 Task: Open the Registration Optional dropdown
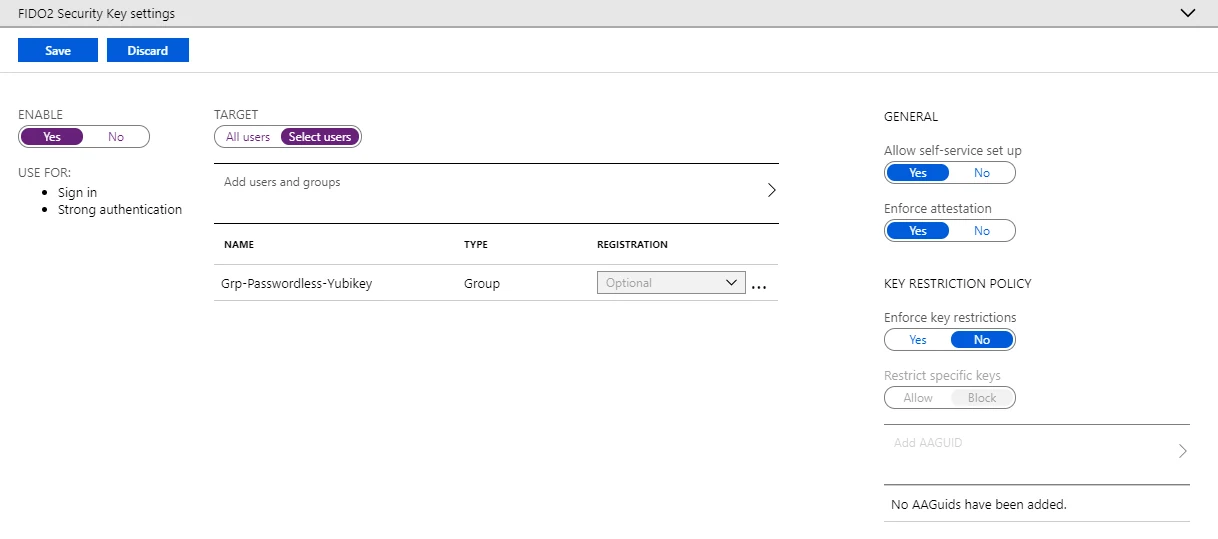coord(671,283)
